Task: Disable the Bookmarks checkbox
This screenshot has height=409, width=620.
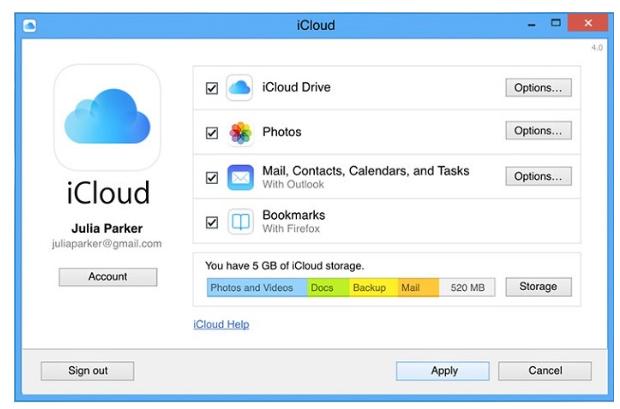Action: (212, 222)
